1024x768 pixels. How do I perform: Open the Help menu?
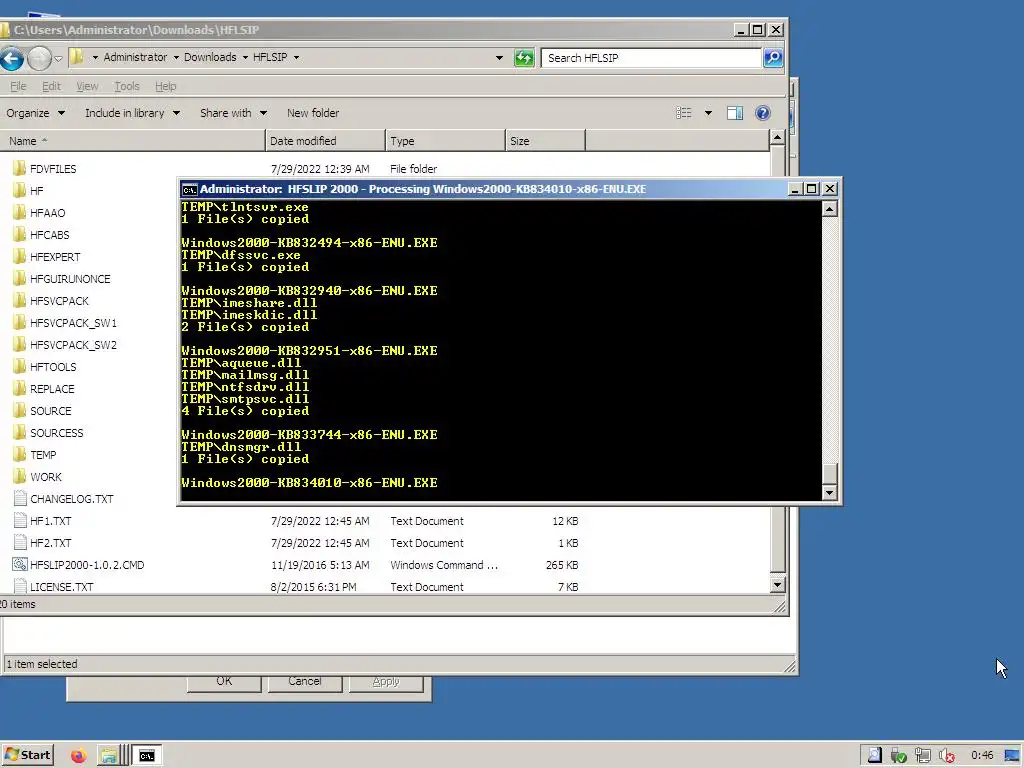click(x=165, y=86)
